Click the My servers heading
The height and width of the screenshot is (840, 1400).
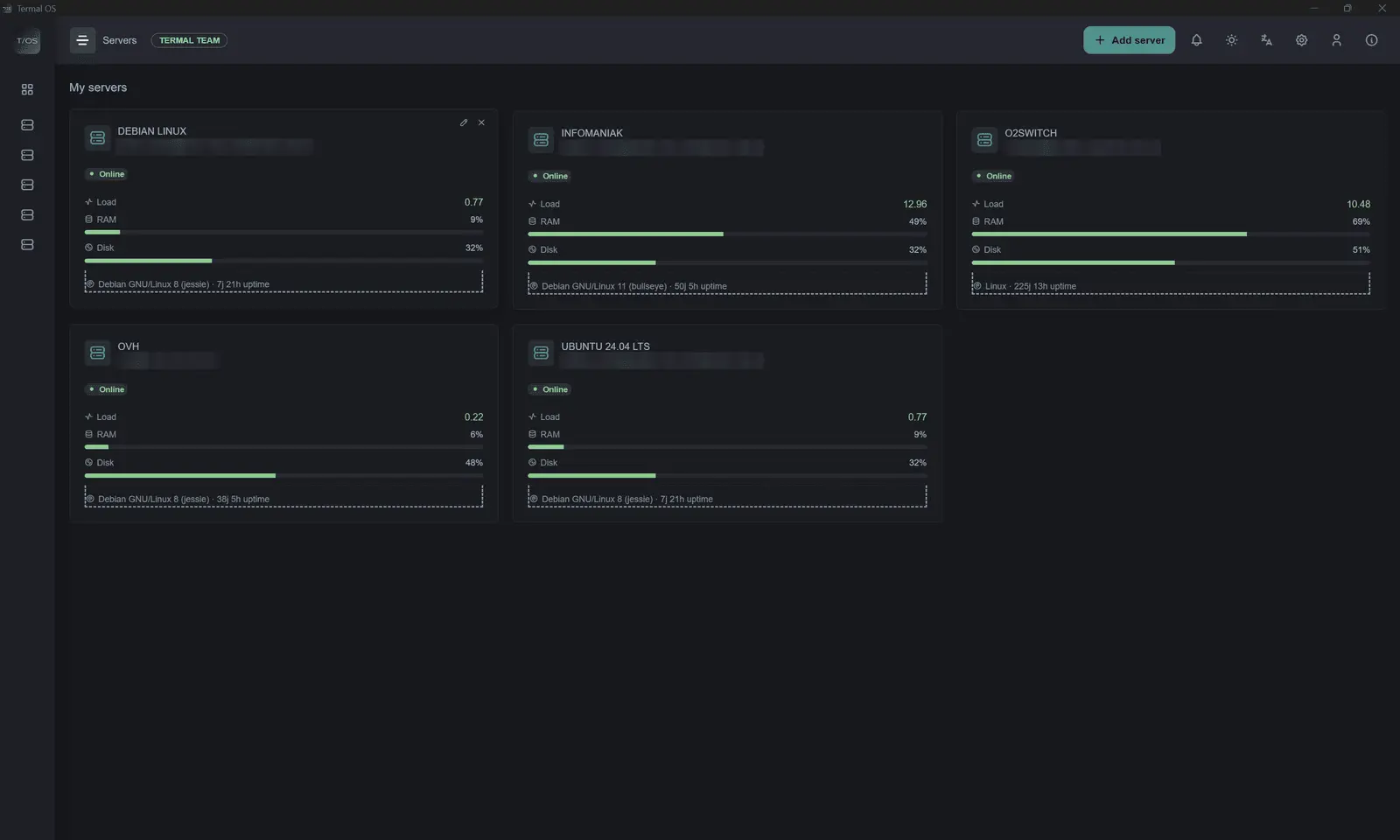[98, 87]
